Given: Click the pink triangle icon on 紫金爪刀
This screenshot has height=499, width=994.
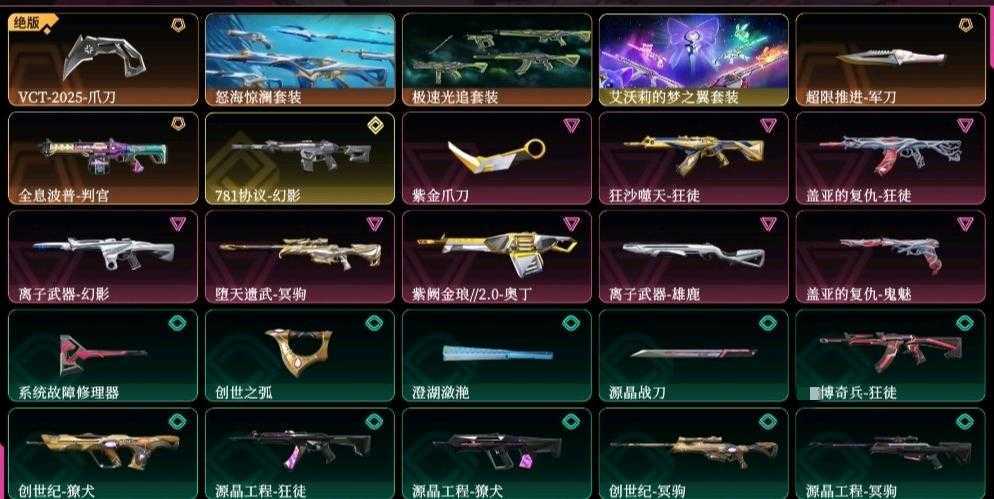Looking at the screenshot, I should tap(571, 125).
